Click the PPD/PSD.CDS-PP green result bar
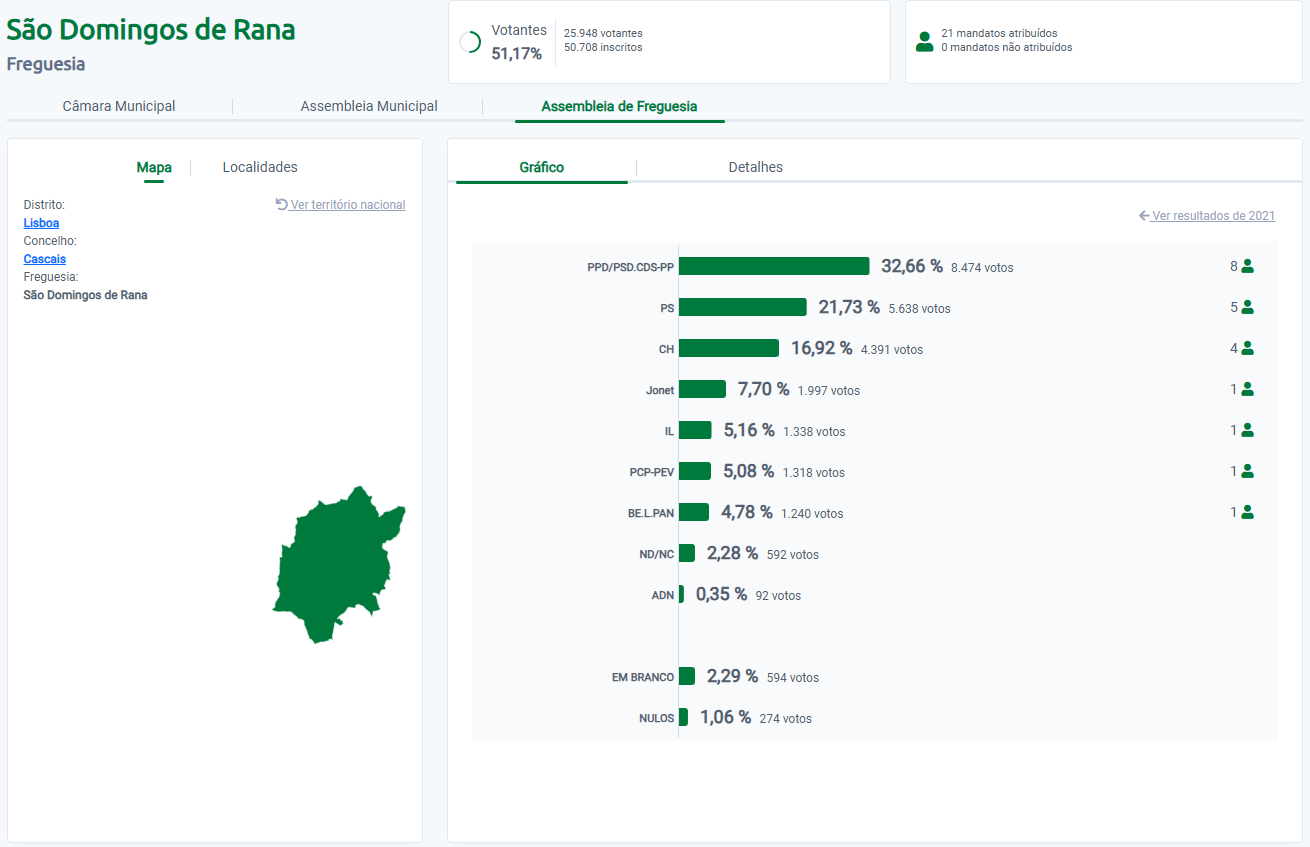Image resolution: width=1310 pixels, height=847 pixels. click(x=774, y=266)
